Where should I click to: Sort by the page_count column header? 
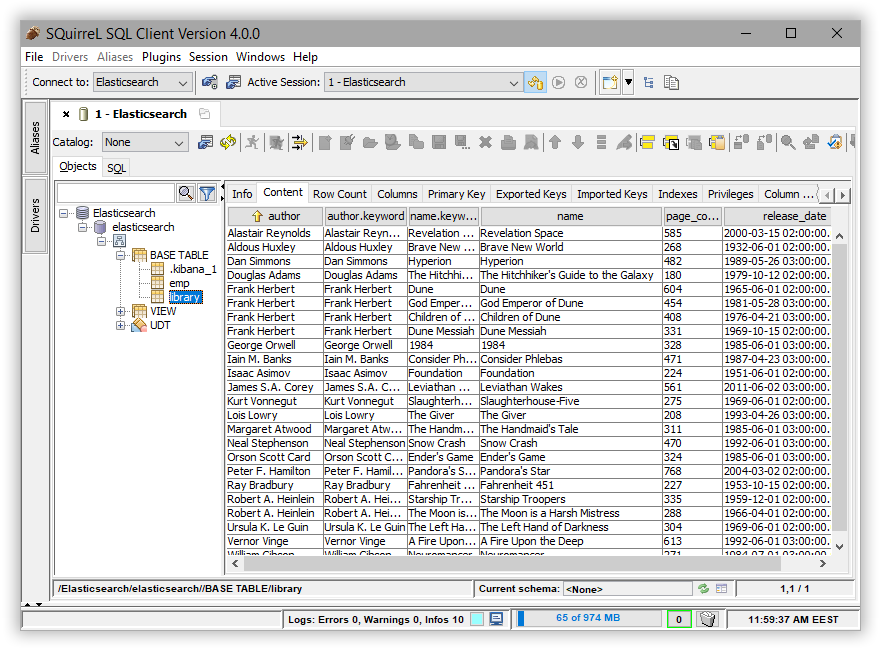692,216
